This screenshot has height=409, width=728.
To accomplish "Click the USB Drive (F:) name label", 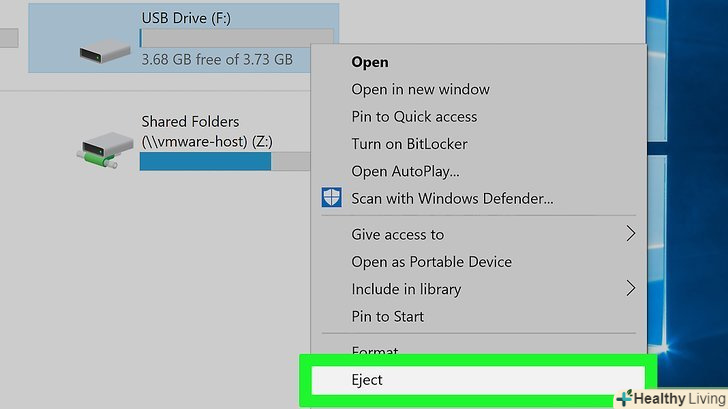I will pyautogui.click(x=187, y=17).
